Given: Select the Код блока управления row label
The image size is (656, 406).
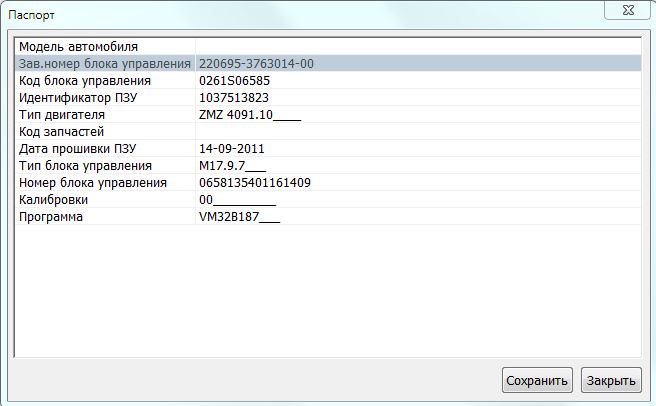Looking at the screenshot, I should point(85,81).
